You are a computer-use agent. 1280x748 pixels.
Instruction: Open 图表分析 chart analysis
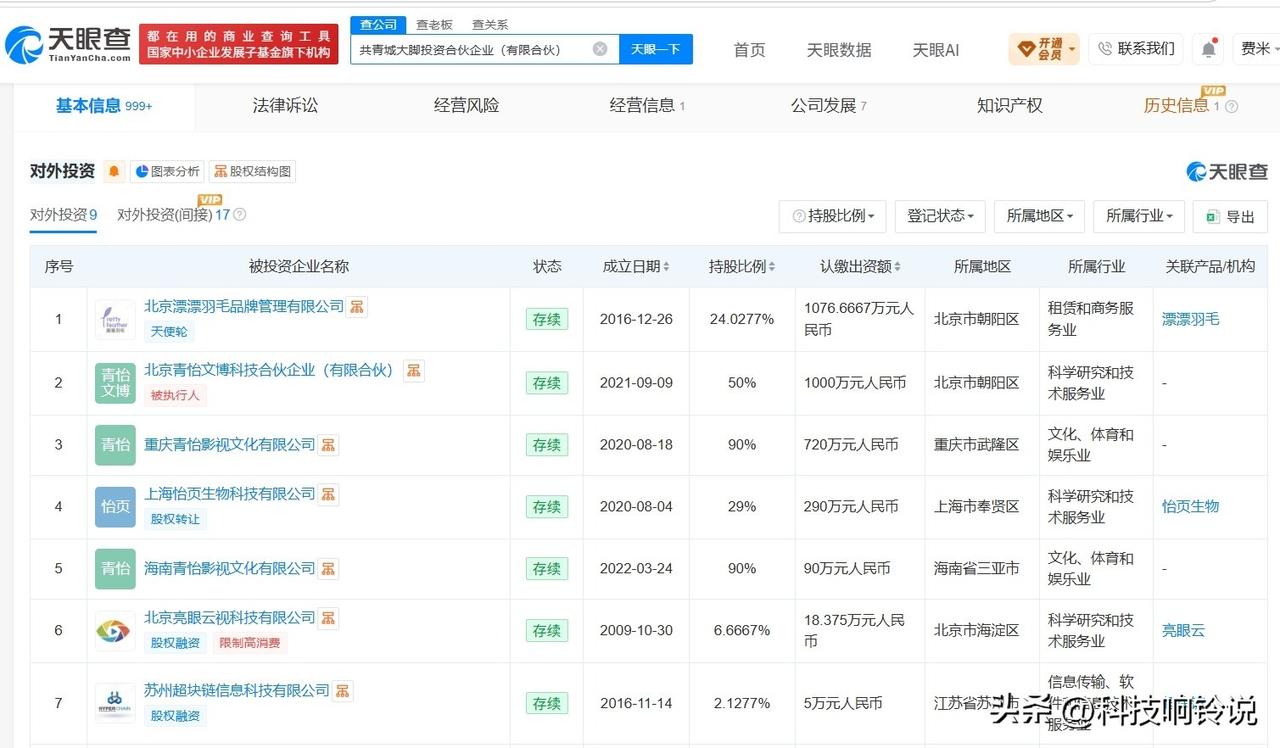167,172
